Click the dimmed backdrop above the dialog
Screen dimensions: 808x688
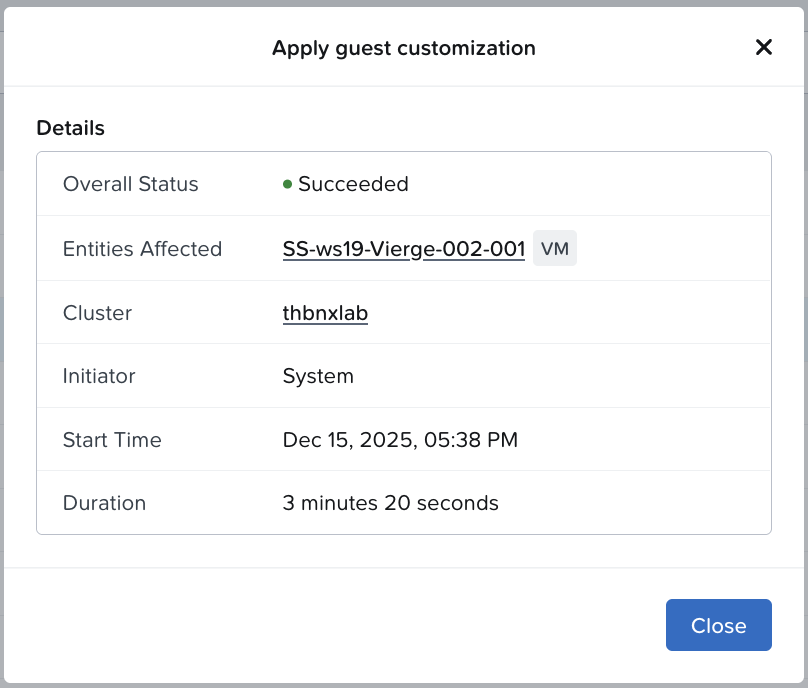click(x=400, y=3)
